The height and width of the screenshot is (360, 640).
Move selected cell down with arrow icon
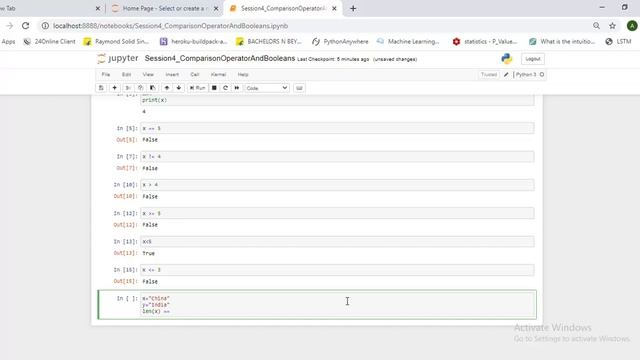coord(179,88)
